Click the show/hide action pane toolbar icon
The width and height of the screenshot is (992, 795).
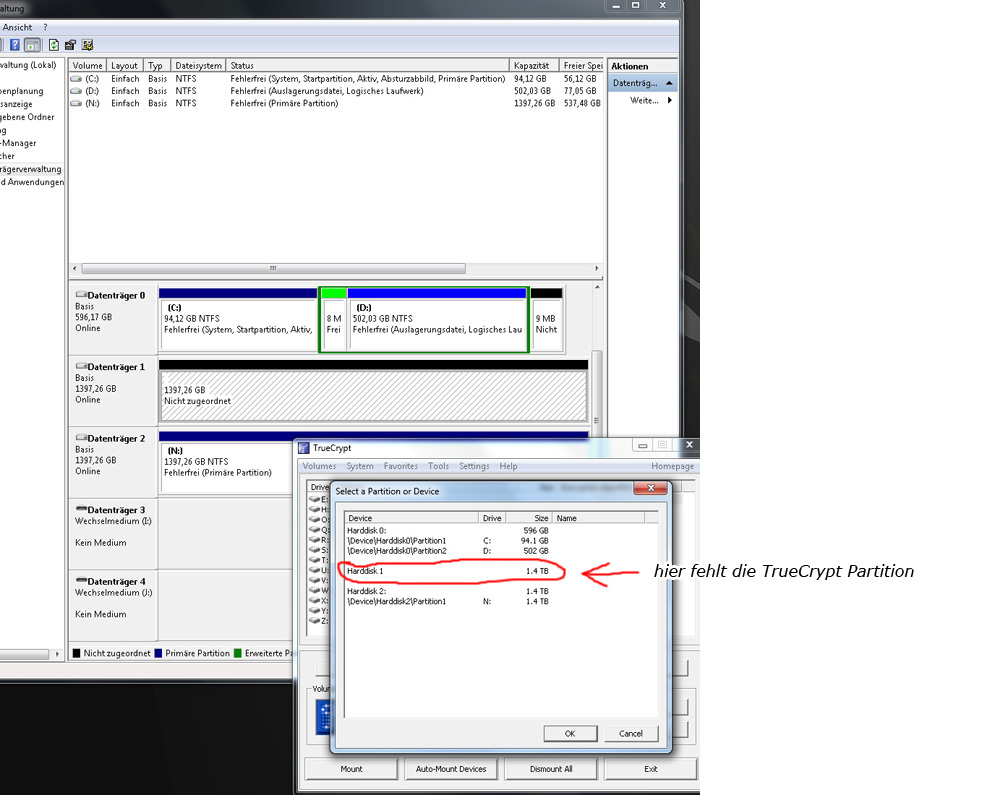32,45
